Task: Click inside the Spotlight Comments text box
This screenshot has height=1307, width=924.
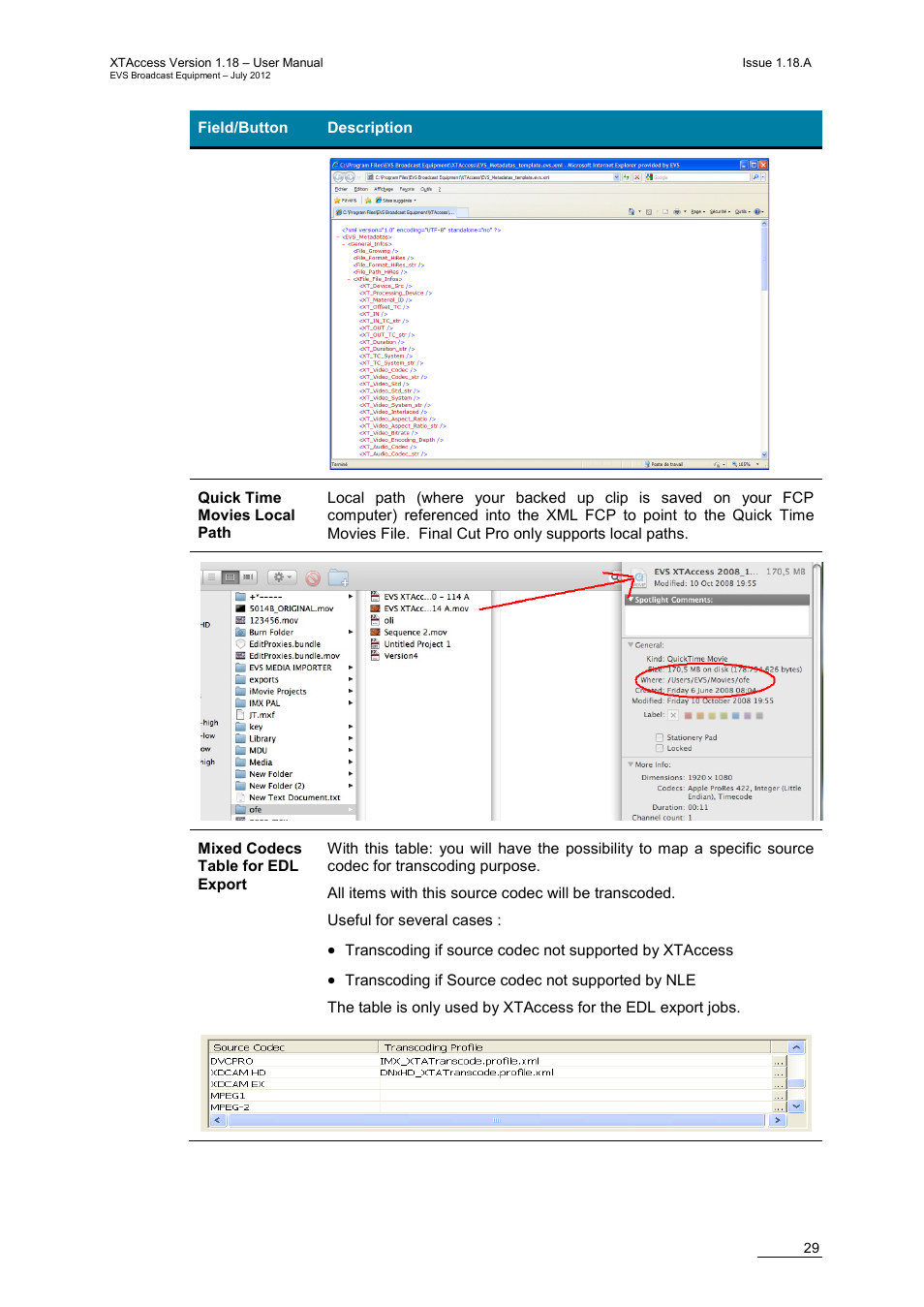Action: tap(717, 619)
